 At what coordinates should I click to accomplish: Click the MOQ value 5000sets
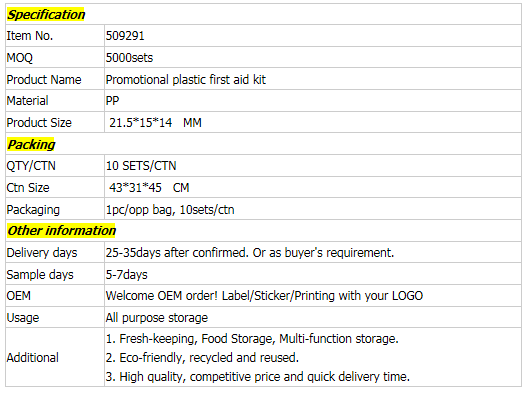[x=129, y=58]
